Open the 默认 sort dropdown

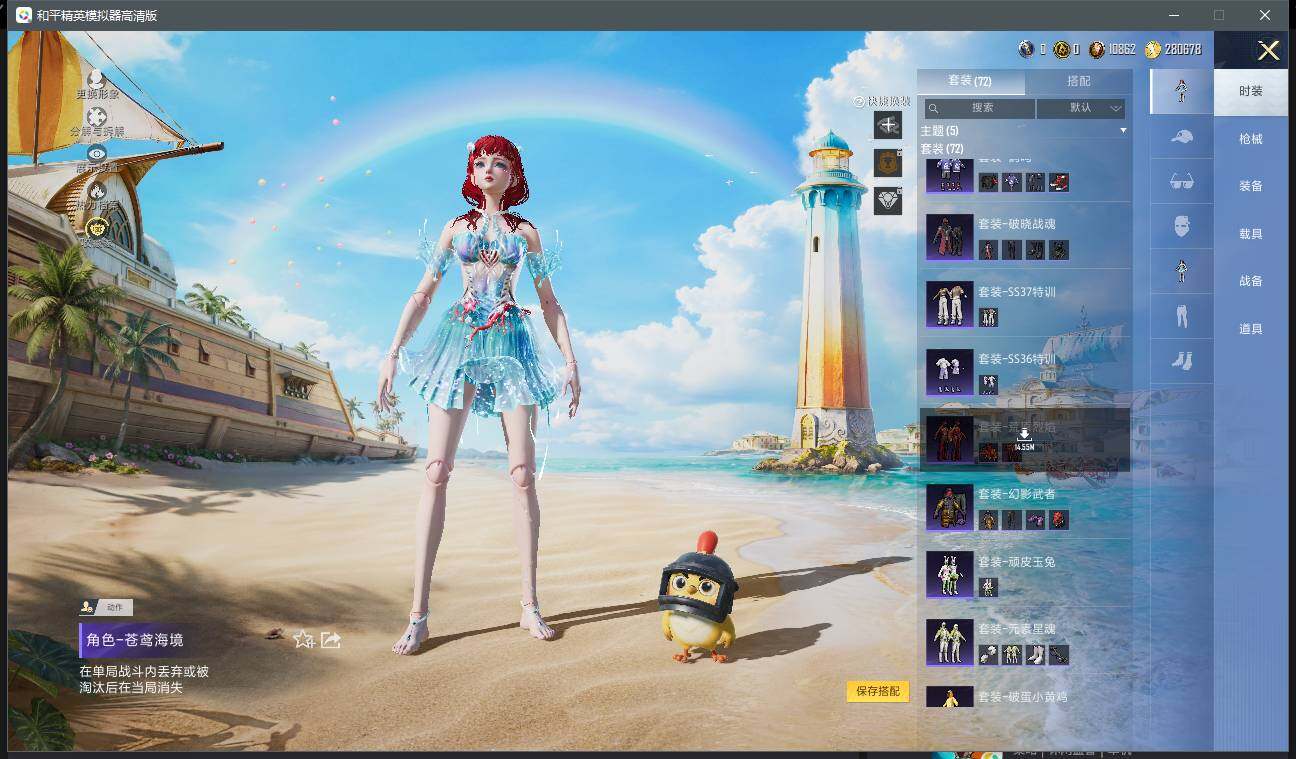click(1082, 108)
